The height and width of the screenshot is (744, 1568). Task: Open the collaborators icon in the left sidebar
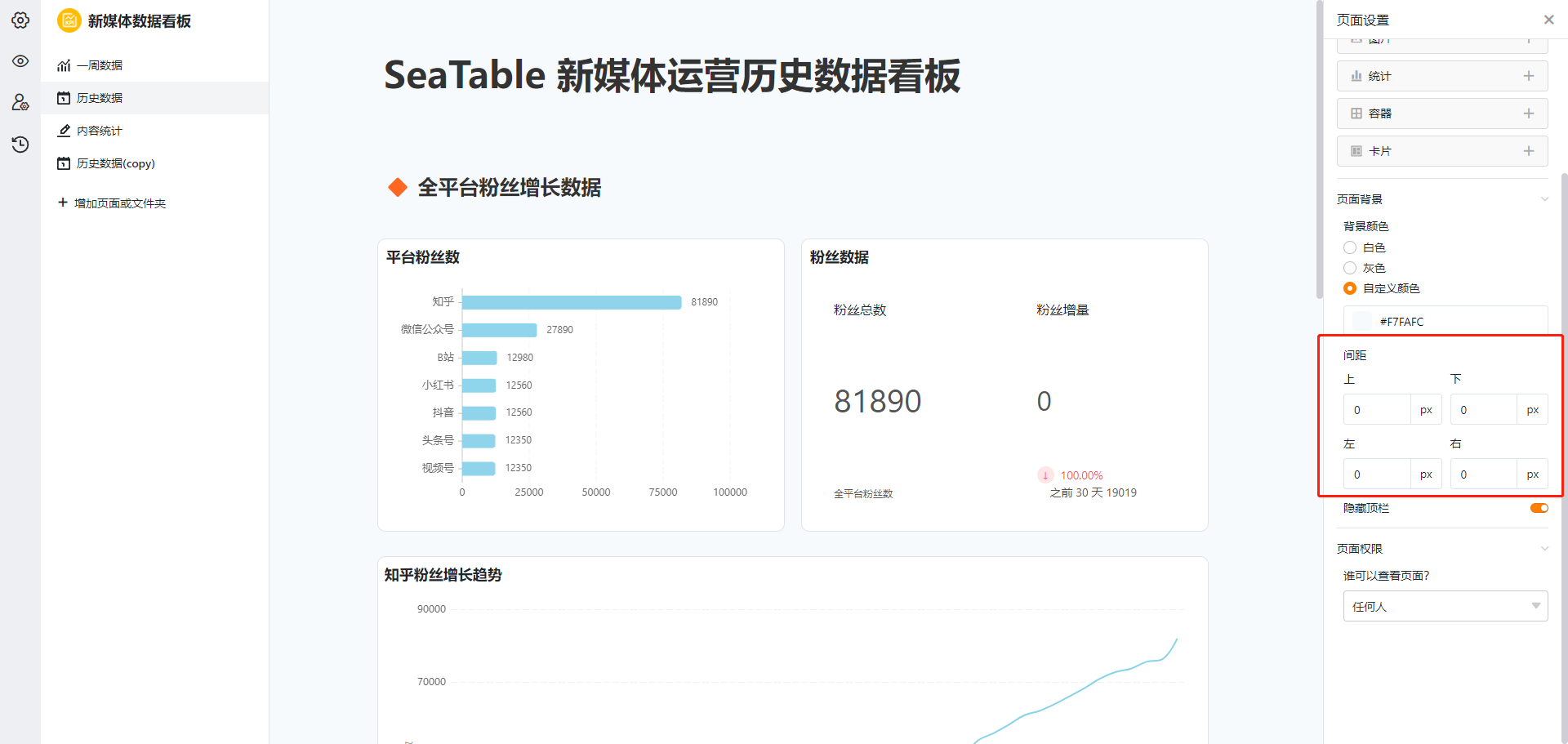click(x=20, y=102)
